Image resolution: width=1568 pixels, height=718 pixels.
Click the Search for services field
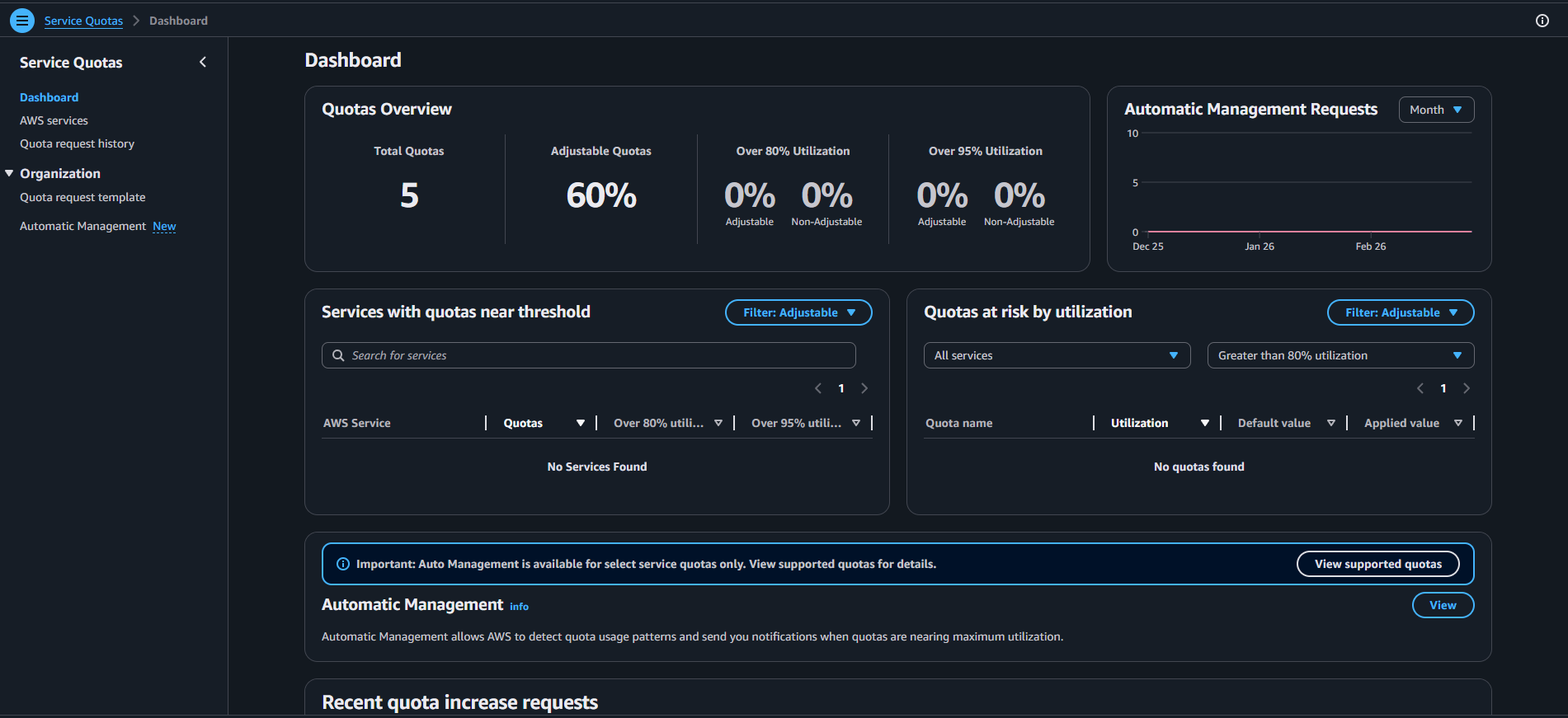point(588,355)
